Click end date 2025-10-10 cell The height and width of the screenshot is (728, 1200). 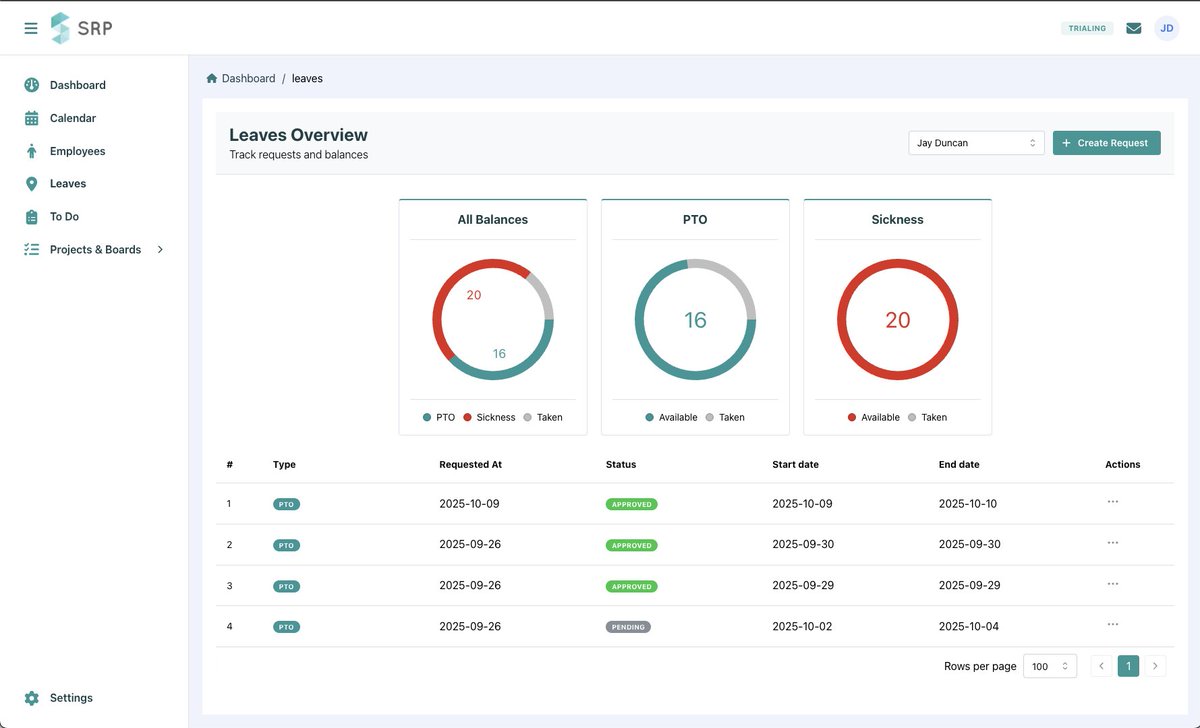point(968,504)
